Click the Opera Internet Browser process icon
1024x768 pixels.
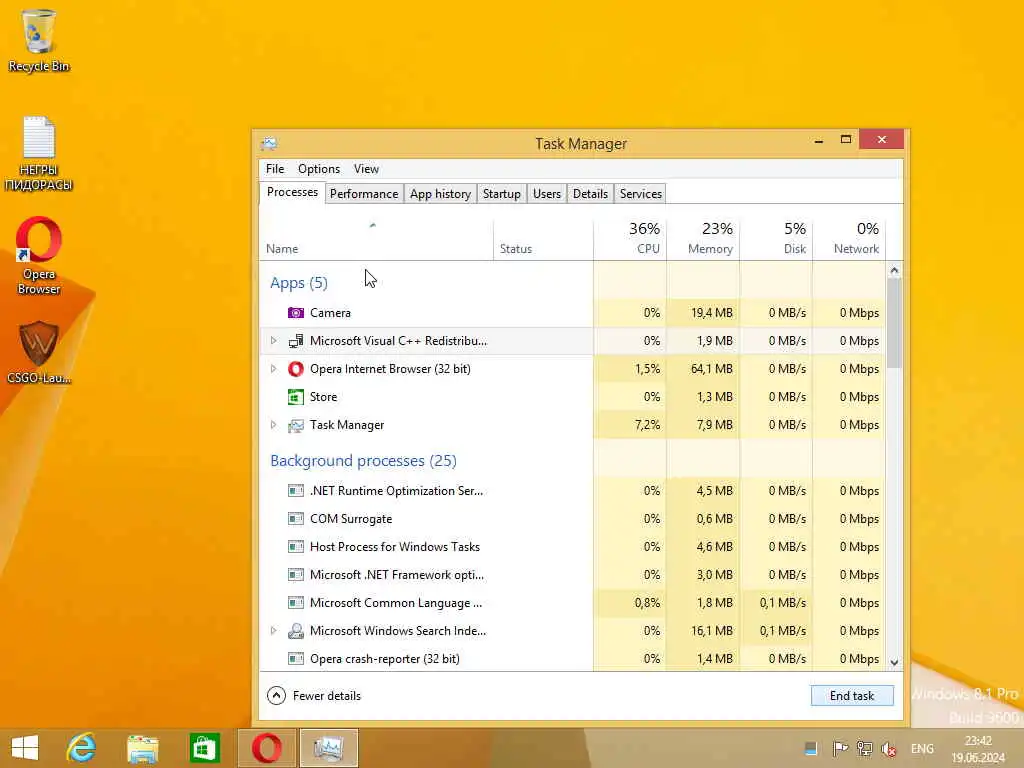[x=296, y=369]
